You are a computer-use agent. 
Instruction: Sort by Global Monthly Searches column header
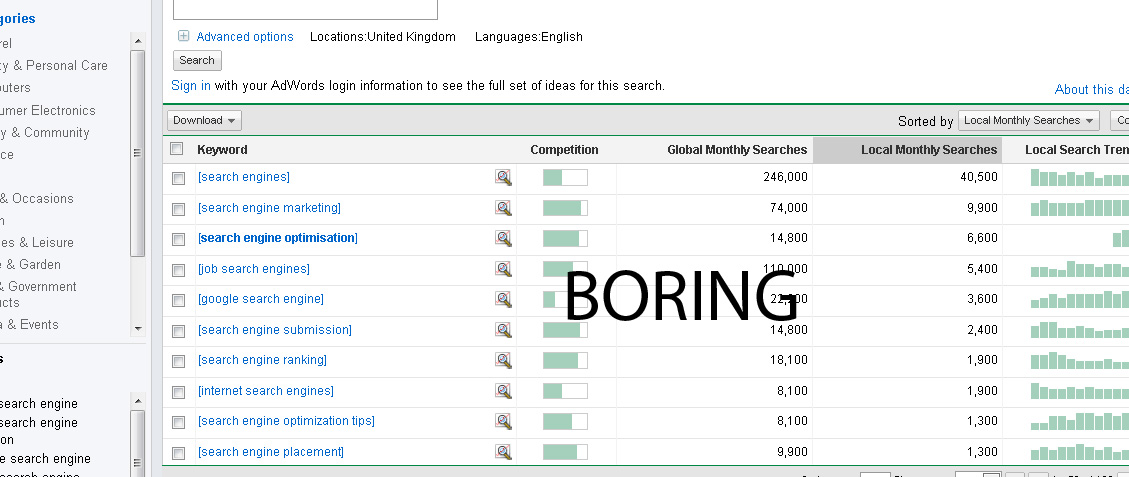[x=737, y=150]
